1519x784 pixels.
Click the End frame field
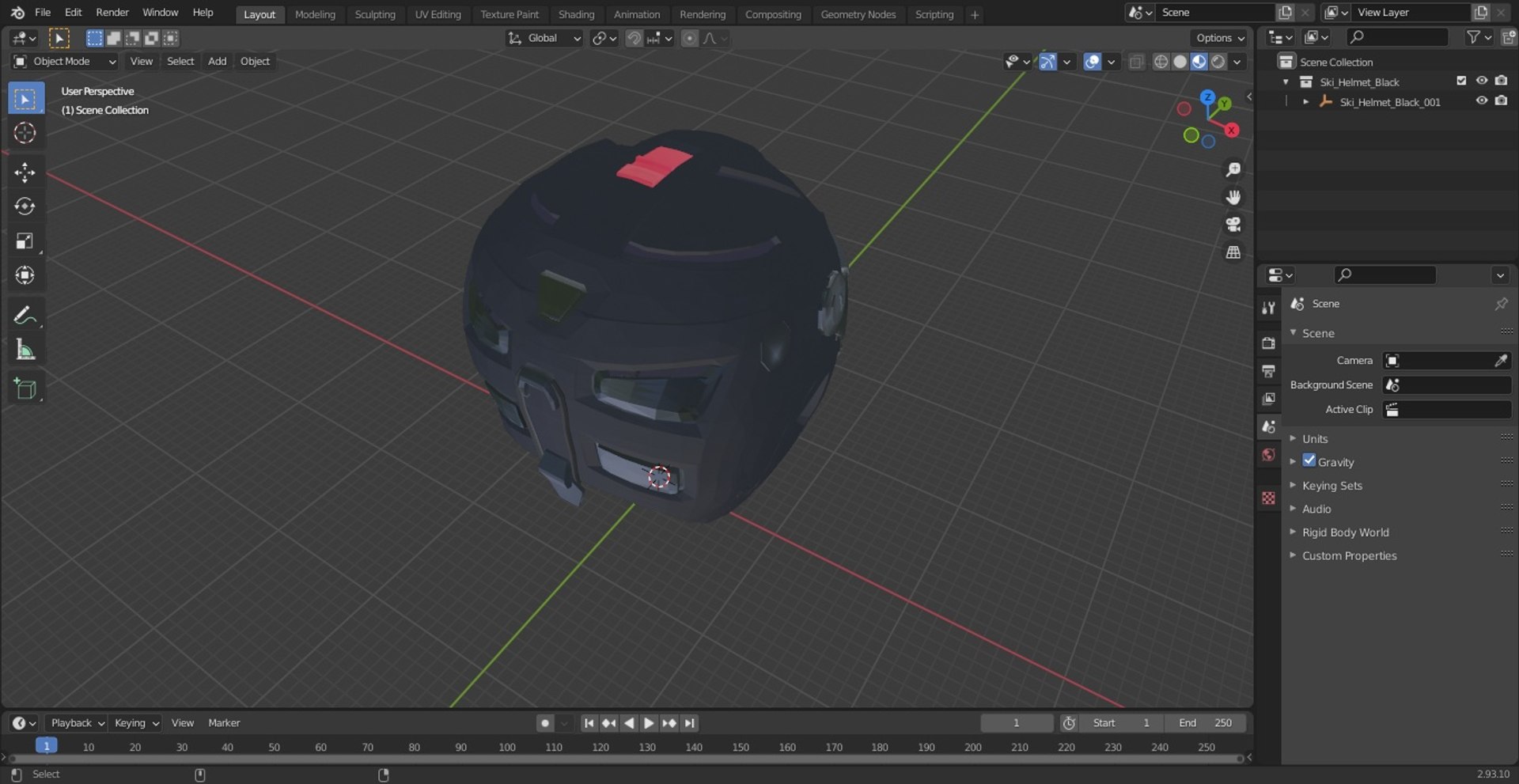click(1206, 723)
